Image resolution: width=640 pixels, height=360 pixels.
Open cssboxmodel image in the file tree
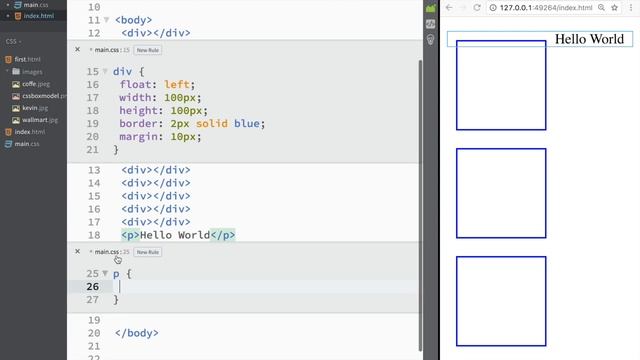click(x=44, y=96)
